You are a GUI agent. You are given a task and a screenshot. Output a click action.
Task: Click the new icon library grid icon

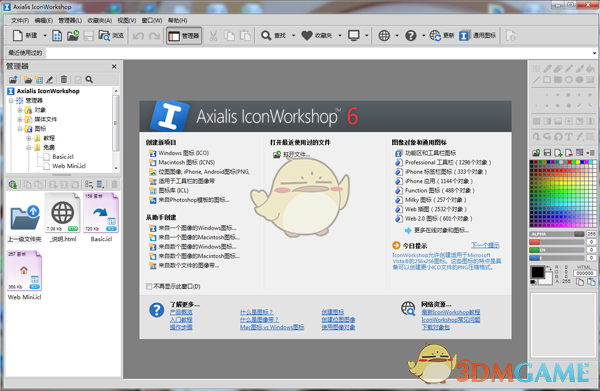57,36
